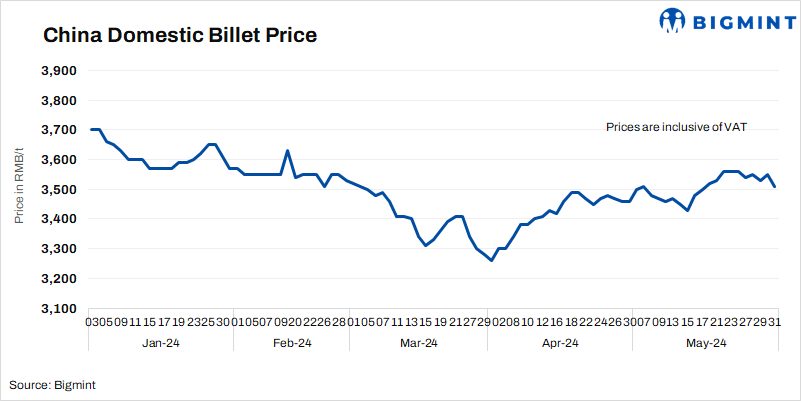The height and width of the screenshot is (401, 801).
Task: Select the Mar-24 month label
Action: [418, 343]
